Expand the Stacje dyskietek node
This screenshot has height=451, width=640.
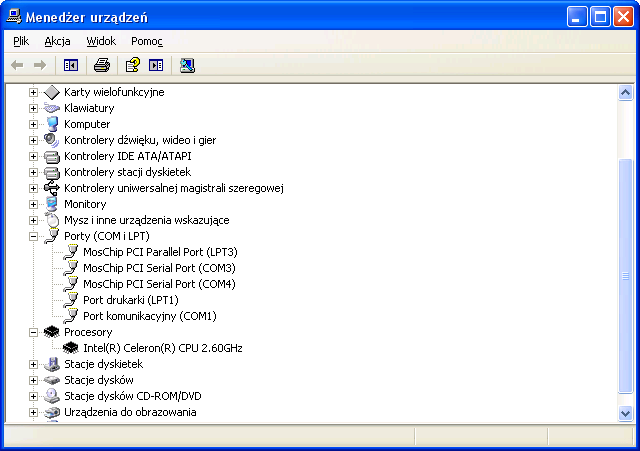[33, 364]
